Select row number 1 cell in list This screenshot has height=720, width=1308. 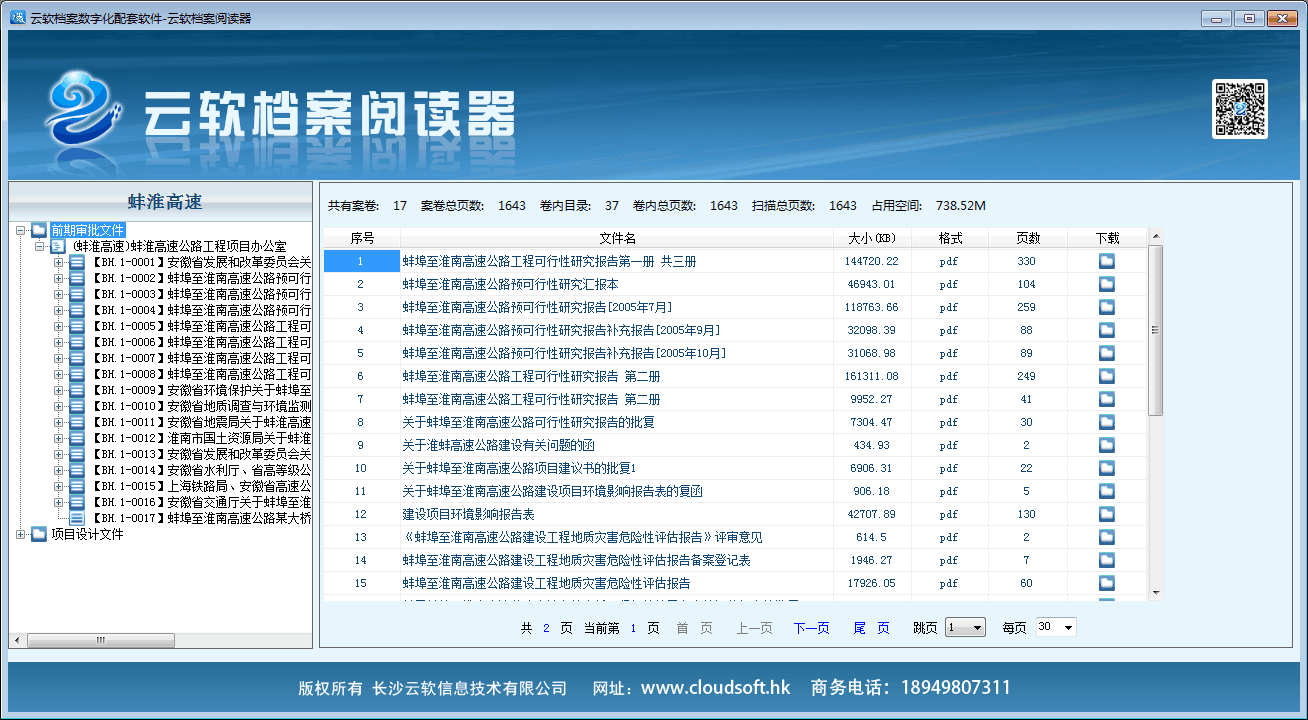pyautogui.click(x=361, y=261)
